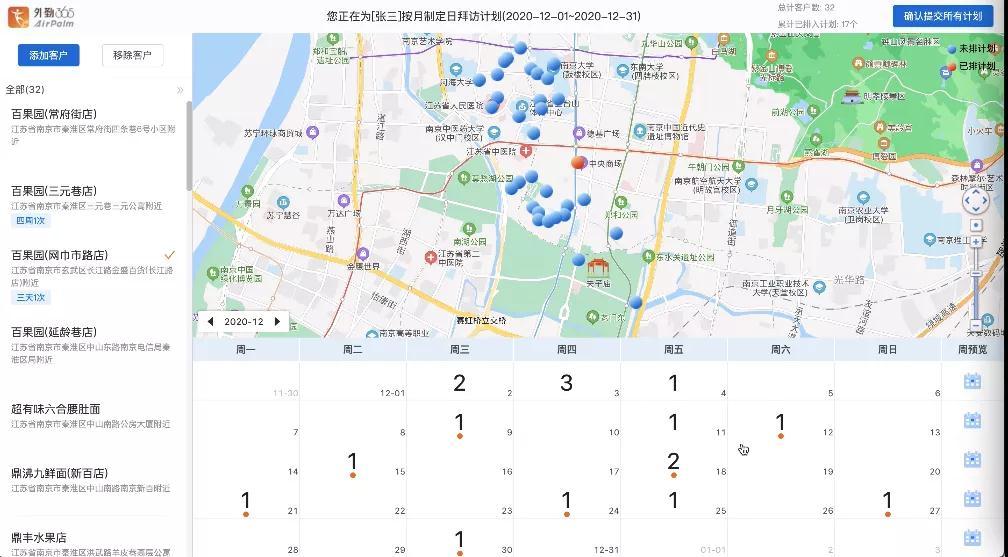1008x557 pixels.
Task: Open week preview for first calendar week
Action: [971, 381]
